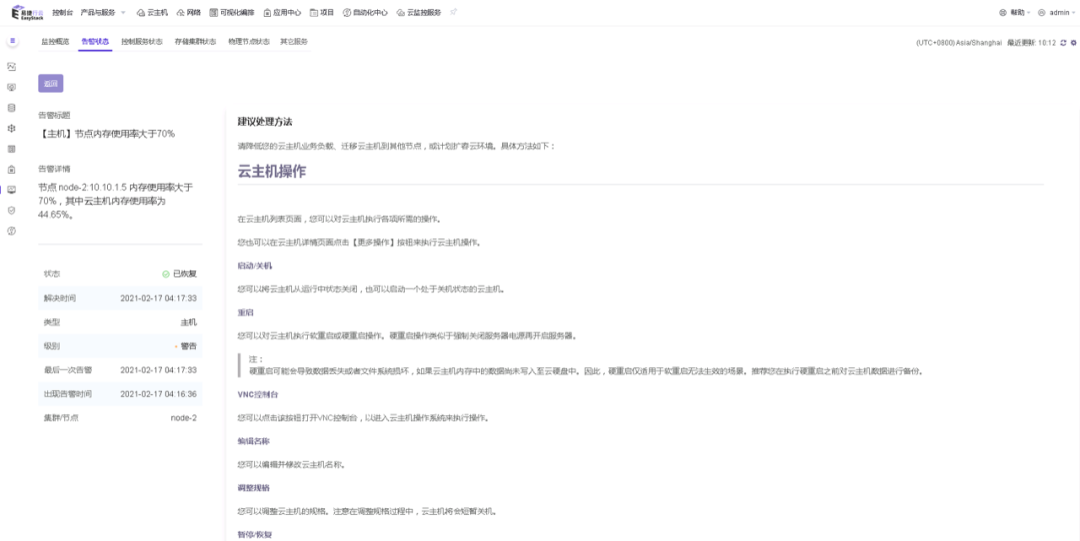Click the 云监控服务 icon in top bar
This screenshot has height=541, width=1080.
point(401,12)
